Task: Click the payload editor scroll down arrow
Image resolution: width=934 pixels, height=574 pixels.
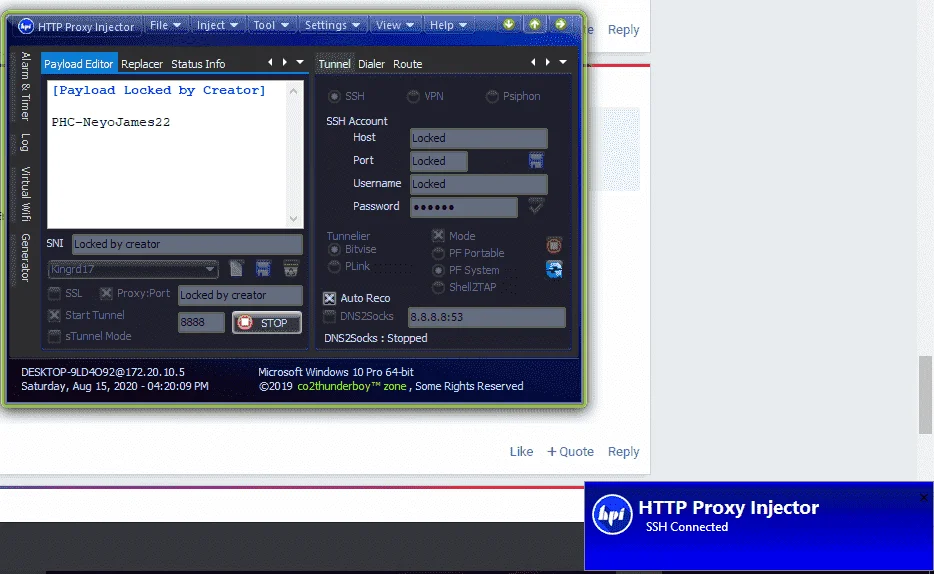Action: [293, 219]
